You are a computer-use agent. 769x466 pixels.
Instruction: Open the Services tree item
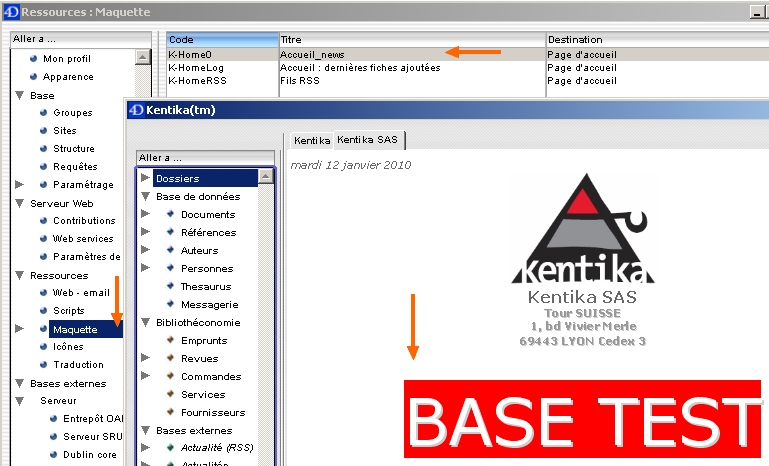pyautogui.click(x=203, y=394)
